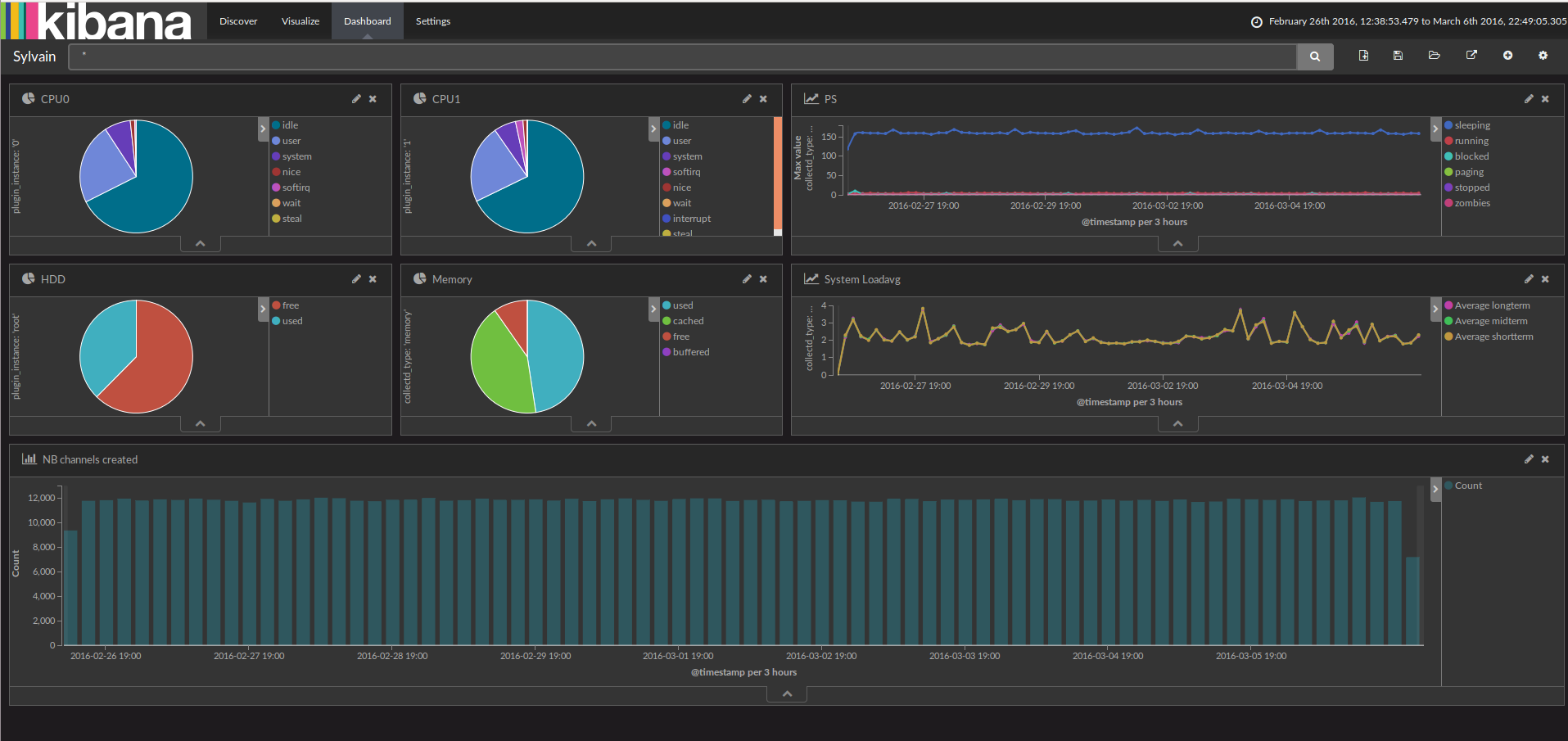The image size is (1568, 741).
Task: Remove the Memory panel
Action: 763,279
